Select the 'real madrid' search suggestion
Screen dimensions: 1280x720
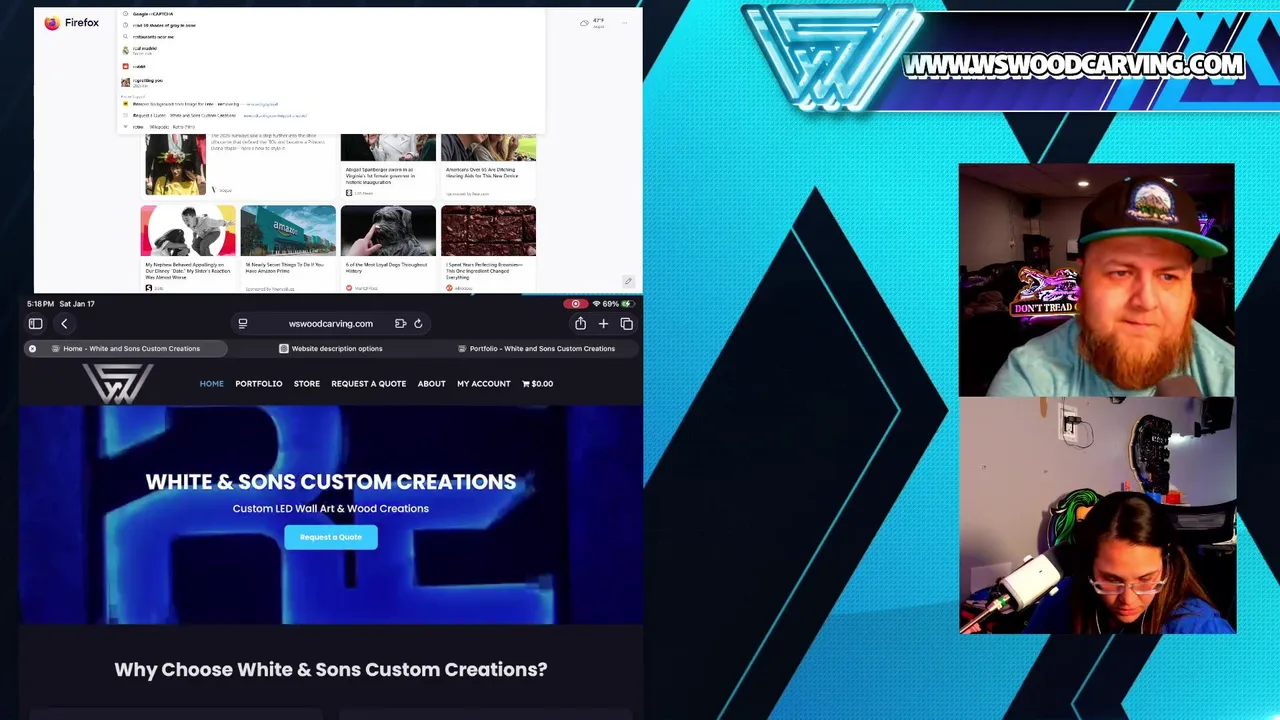pos(330,50)
